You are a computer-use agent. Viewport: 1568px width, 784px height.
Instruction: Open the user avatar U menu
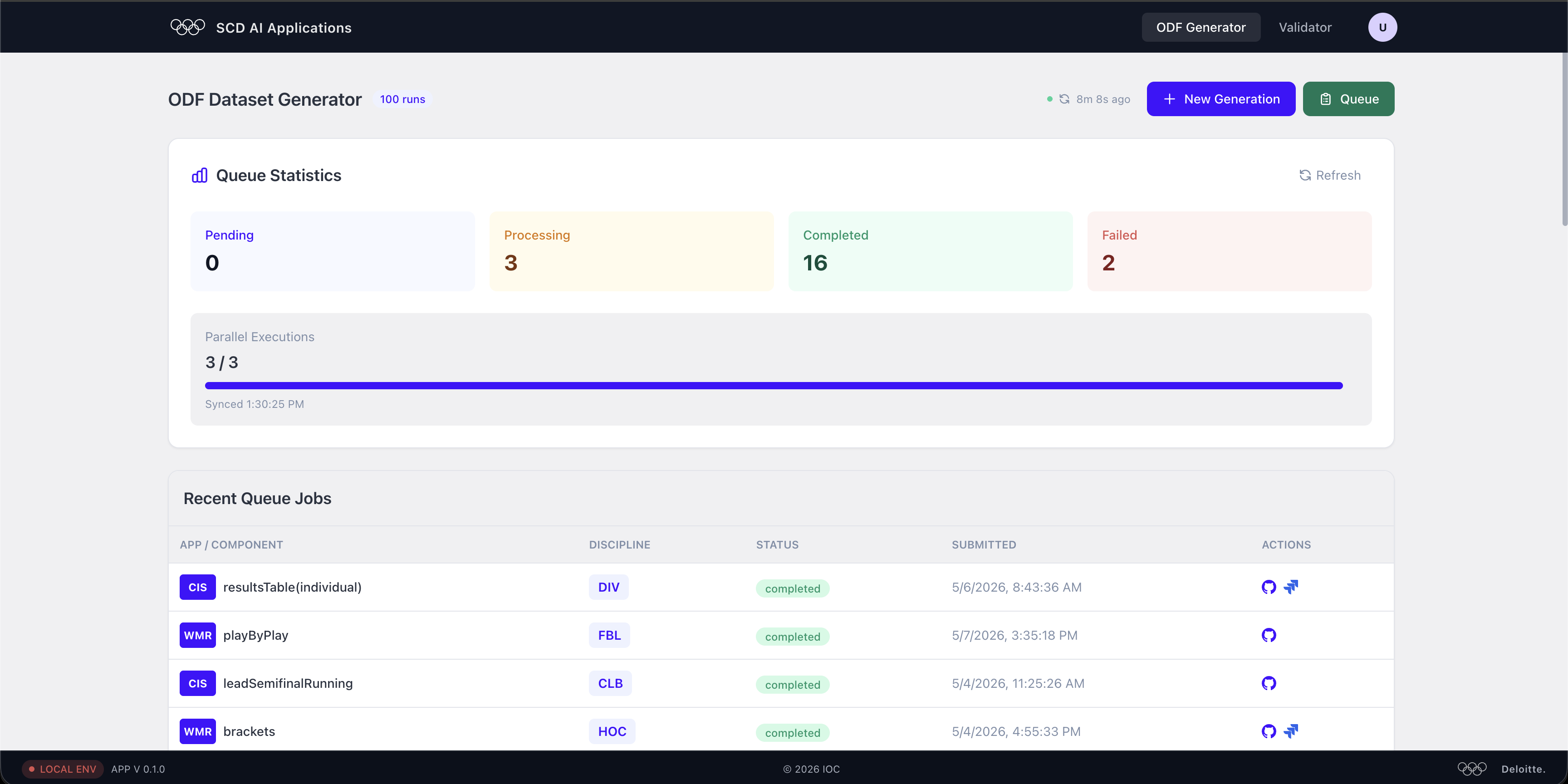(1382, 27)
